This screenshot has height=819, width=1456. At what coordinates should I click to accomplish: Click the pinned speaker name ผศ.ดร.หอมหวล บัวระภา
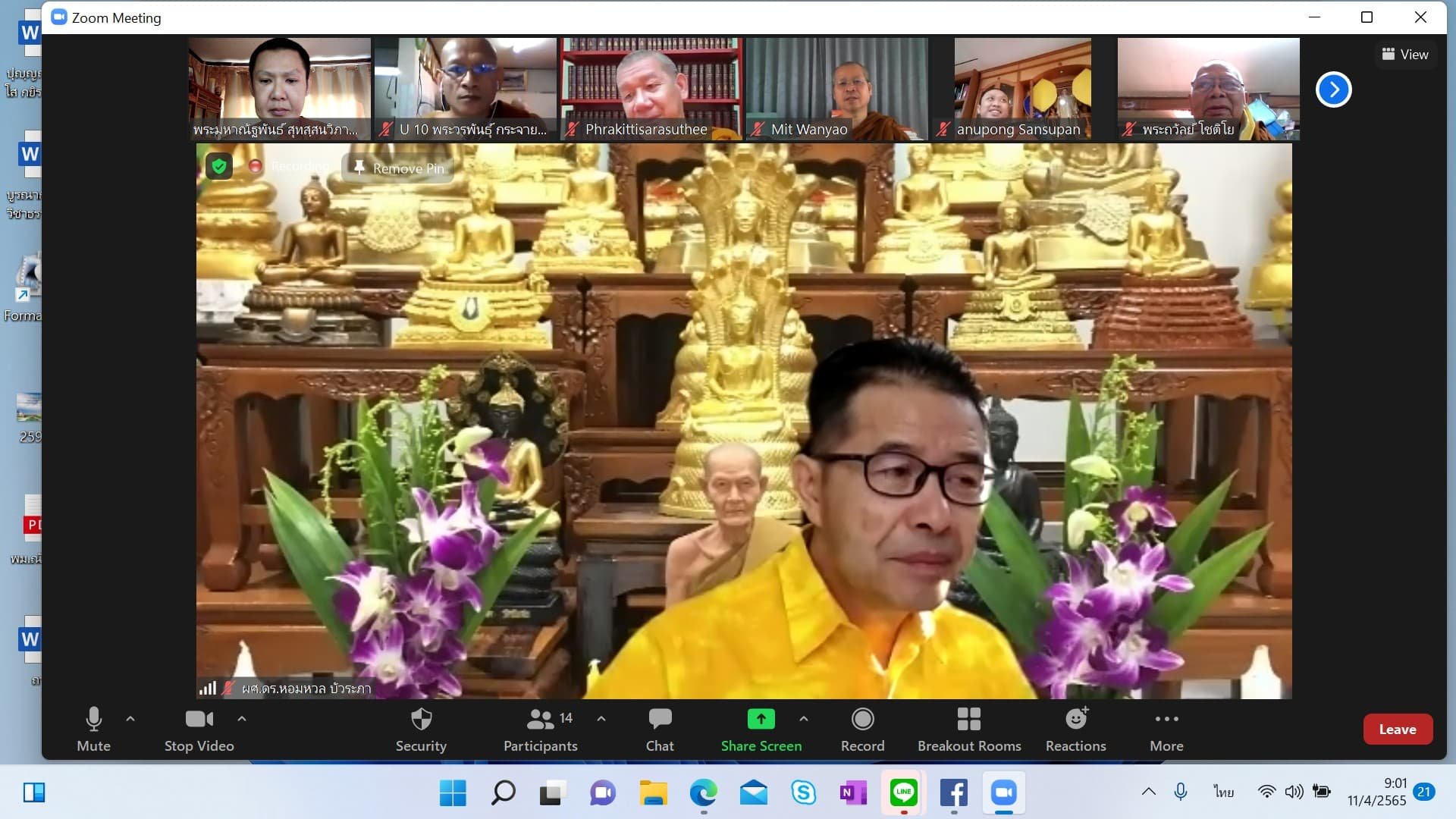306,689
